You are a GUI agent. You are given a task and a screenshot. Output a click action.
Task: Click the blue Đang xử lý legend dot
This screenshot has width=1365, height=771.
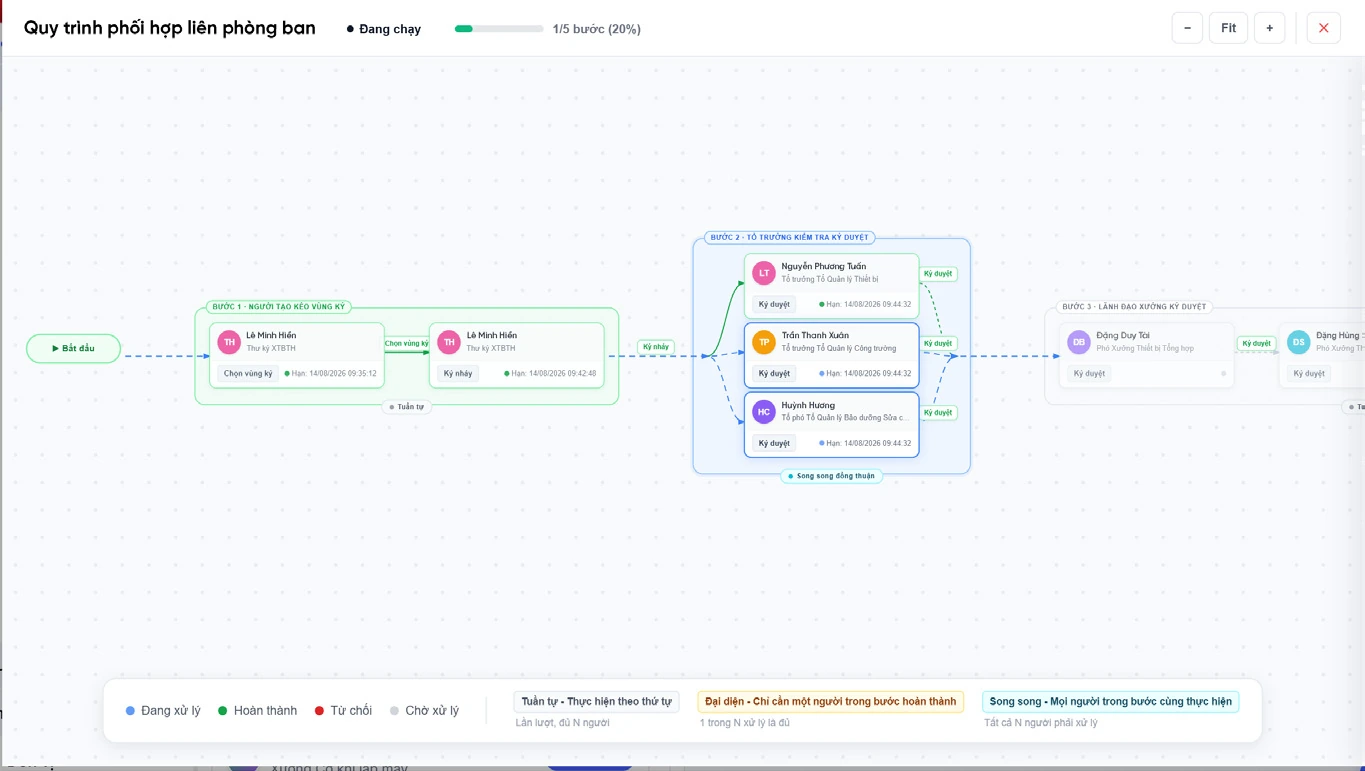pyautogui.click(x=130, y=711)
